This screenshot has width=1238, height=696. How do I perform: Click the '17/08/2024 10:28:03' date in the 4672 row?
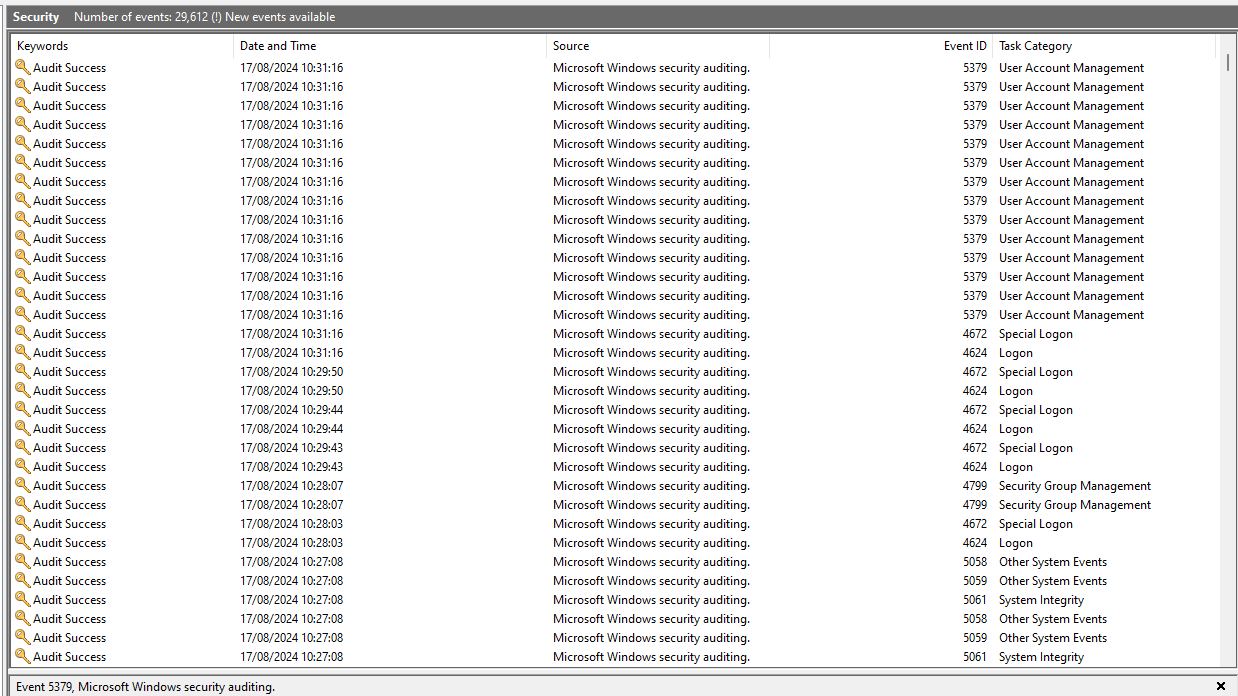tap(291, 524)
